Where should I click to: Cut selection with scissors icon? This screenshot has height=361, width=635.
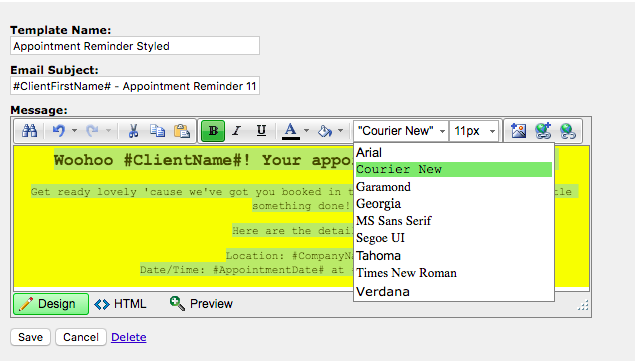click(x=133, y=131)
